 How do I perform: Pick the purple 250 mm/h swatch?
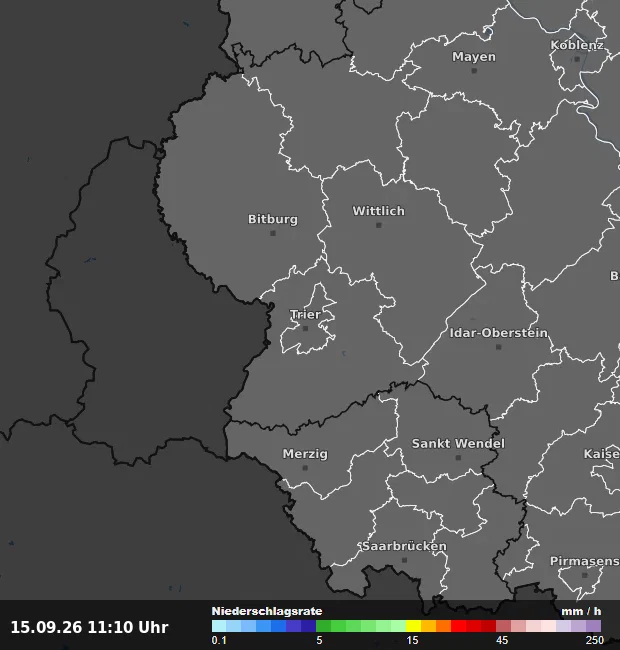pyautogui.click(x=593, y=626)
